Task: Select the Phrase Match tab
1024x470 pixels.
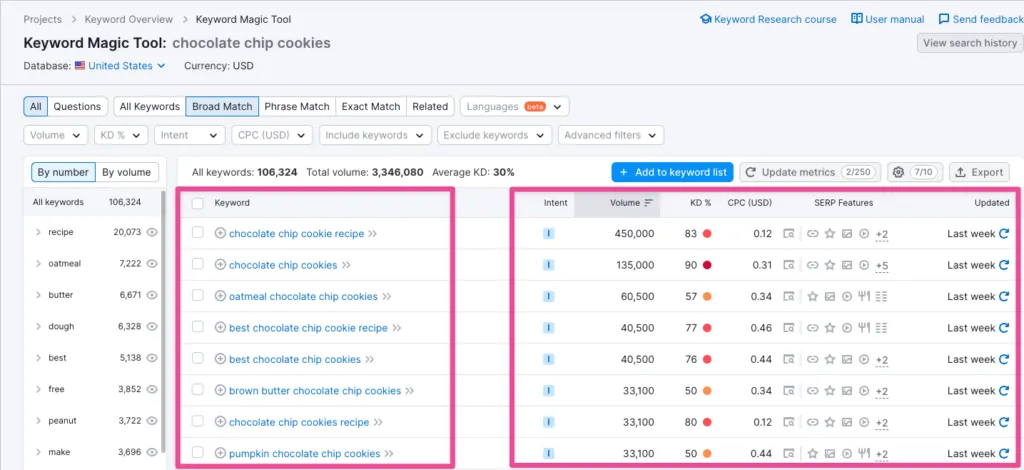Action: (297, 106)
